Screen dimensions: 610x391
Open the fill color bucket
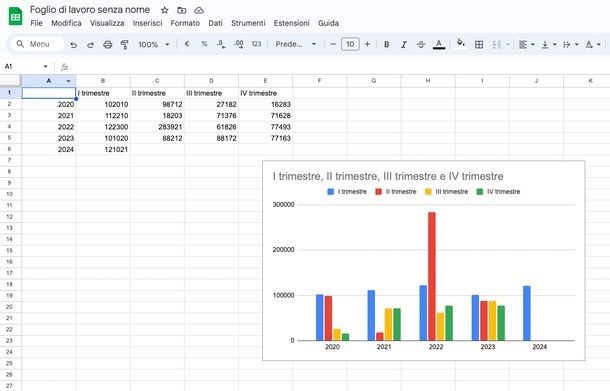pos(461,44)
